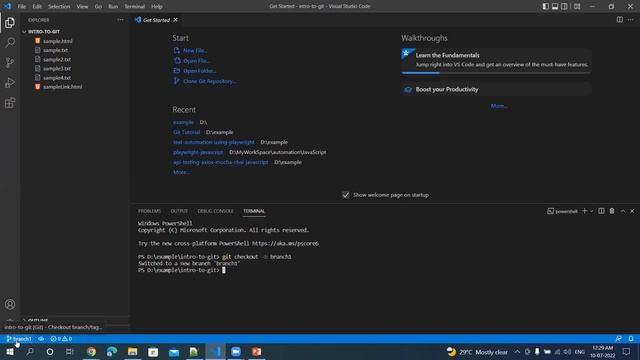
Task: Open Customize Layout icon in title bar
Action: click(577, 6)
